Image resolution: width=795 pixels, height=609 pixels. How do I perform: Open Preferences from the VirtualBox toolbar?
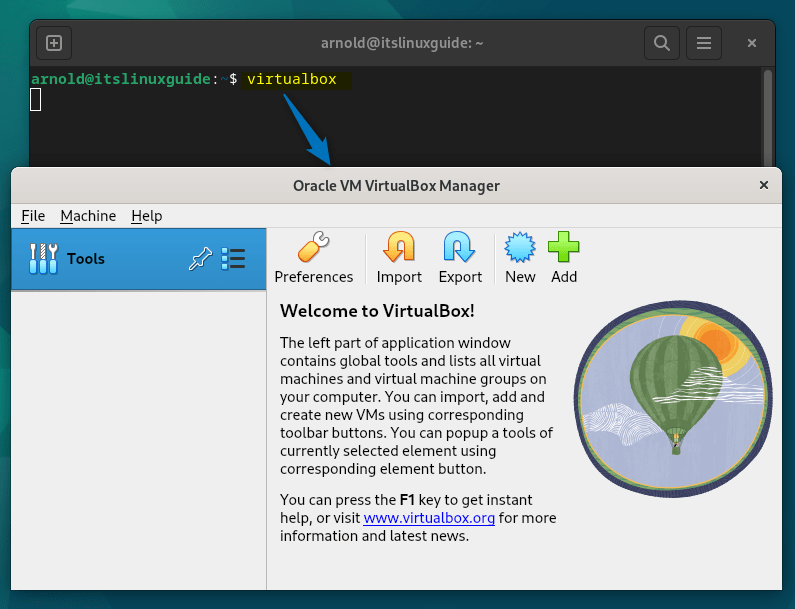[x=313, y=257]
